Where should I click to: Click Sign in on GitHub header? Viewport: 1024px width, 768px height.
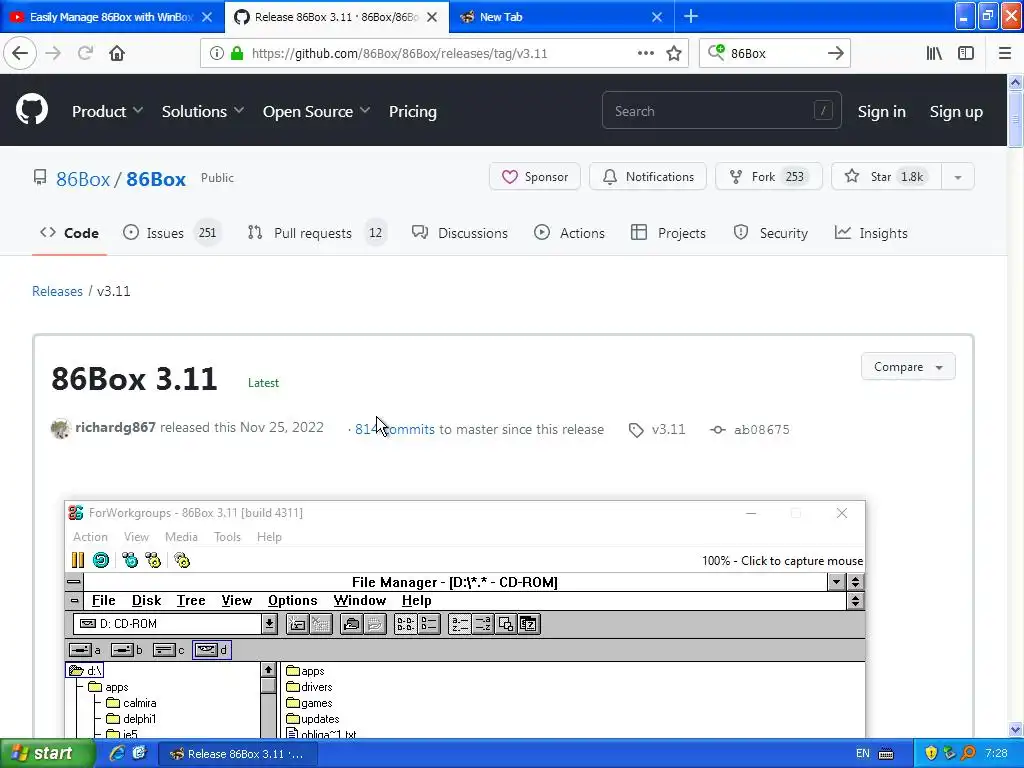882,112
